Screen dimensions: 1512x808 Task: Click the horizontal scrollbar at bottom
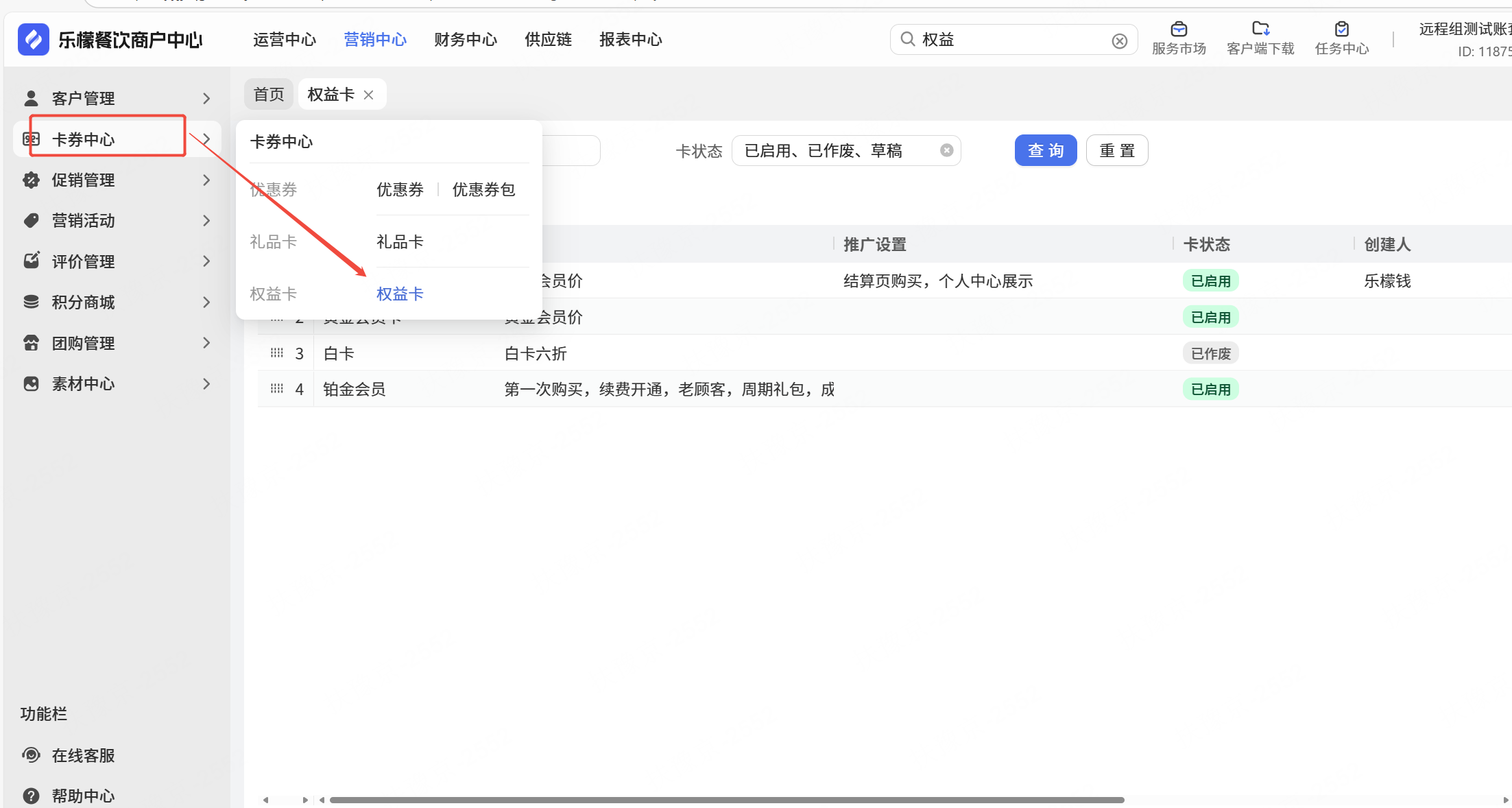[x=727, y=800]
